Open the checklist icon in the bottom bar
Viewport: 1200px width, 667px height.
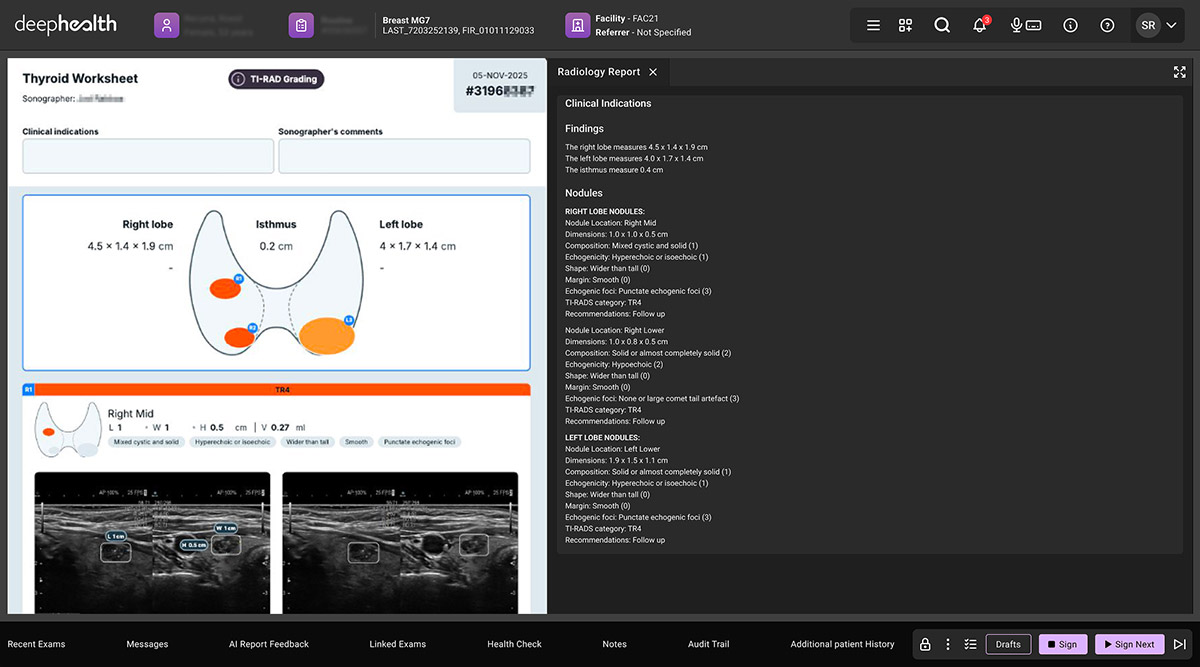[970, 644]
